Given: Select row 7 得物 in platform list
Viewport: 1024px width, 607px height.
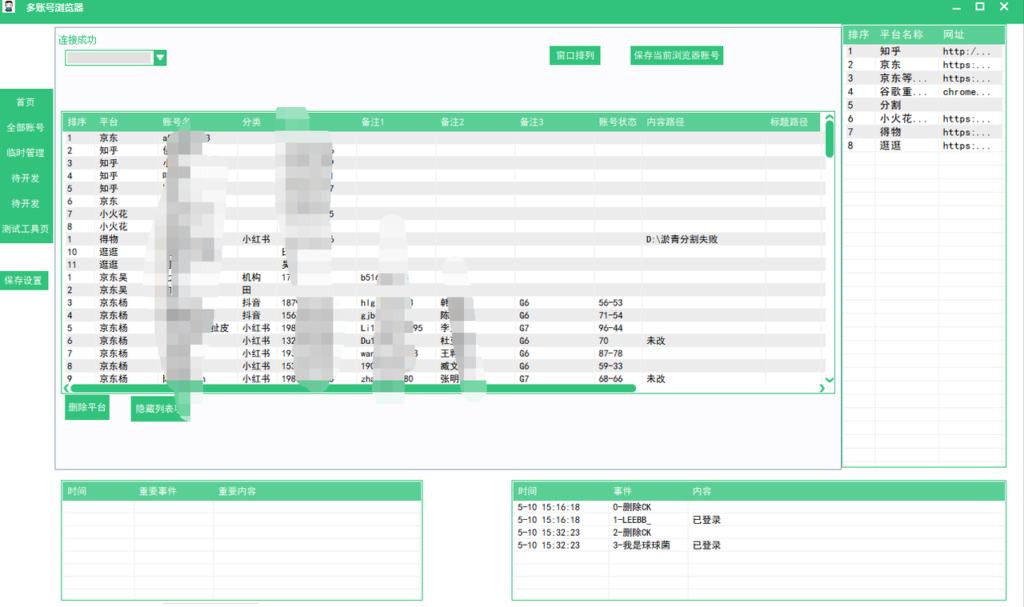Looking at the screenshot, I should pos(923,132).
